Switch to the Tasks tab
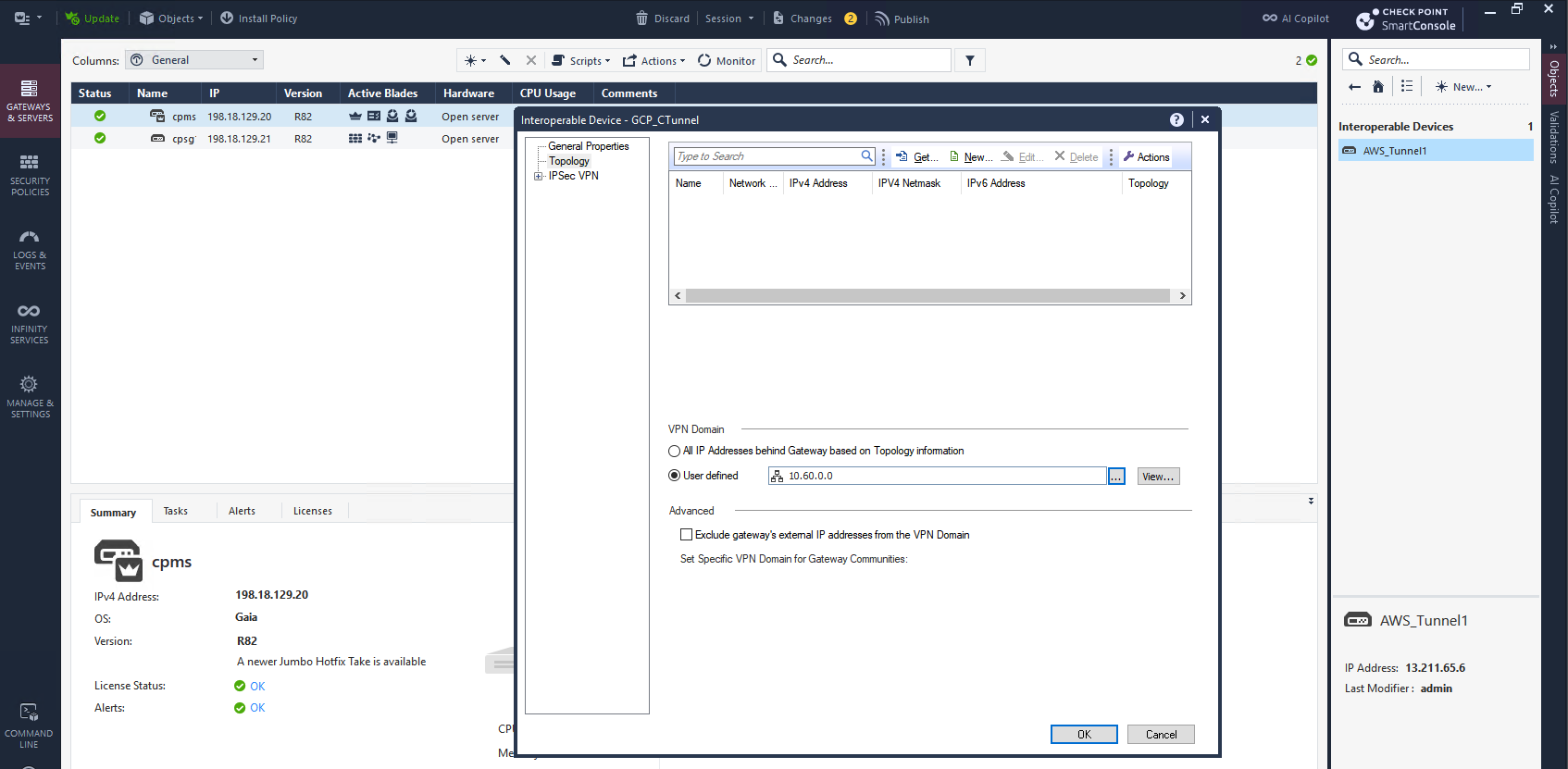The height and width of the screenshot is (769, 1568). 176,511
